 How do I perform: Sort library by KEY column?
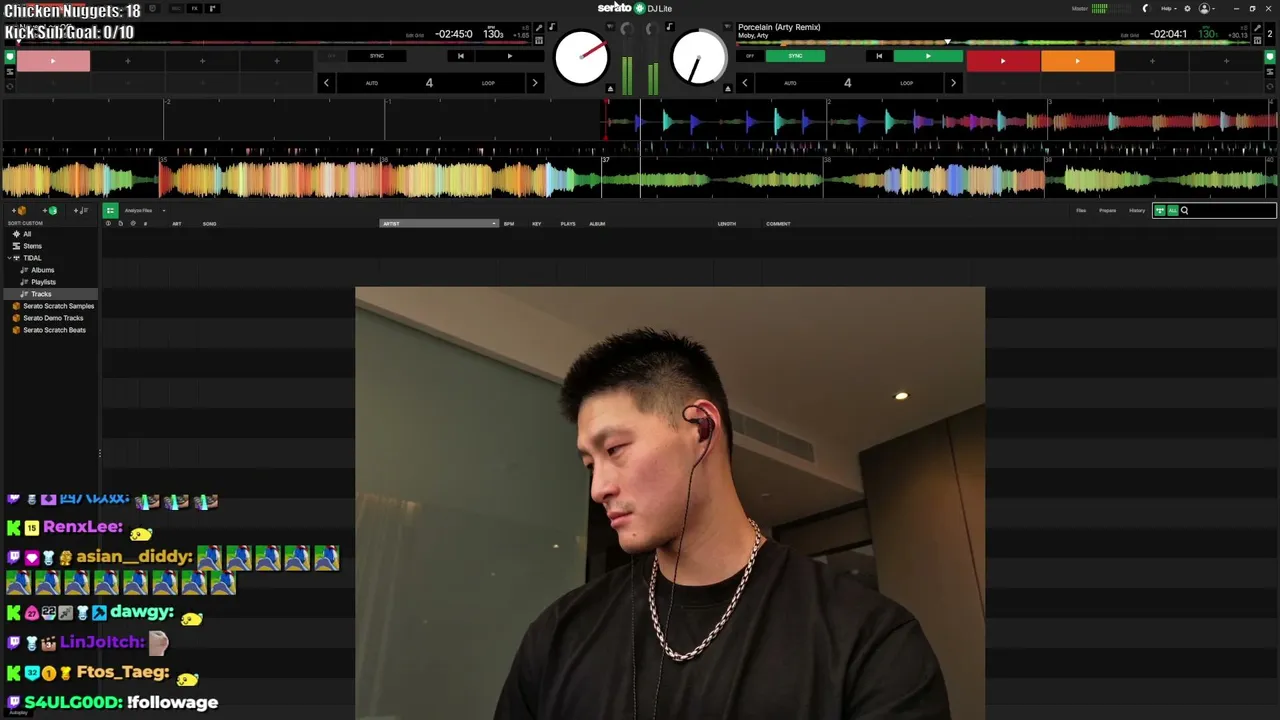[x=537, y=224]
